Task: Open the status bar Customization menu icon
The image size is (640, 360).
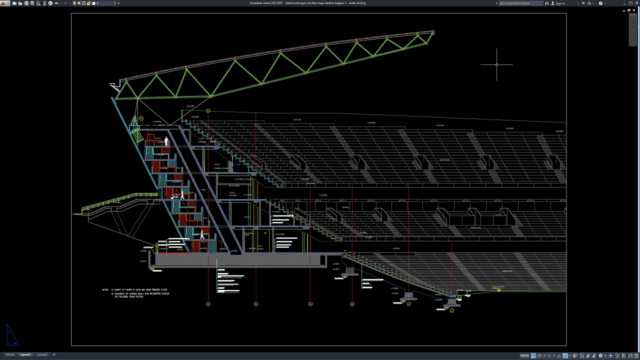Action: click(x=636, y=356)
